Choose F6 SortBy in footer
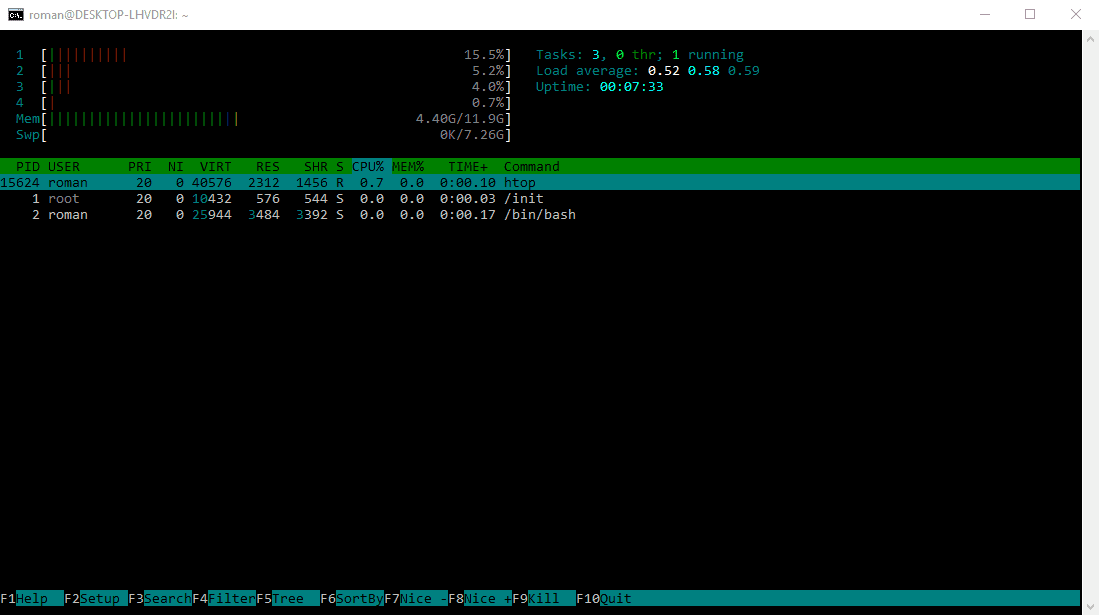 [352, 598]
